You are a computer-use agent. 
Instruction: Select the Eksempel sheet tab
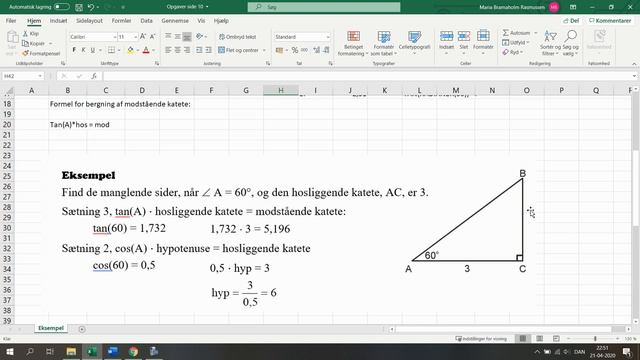click(51, 328)
